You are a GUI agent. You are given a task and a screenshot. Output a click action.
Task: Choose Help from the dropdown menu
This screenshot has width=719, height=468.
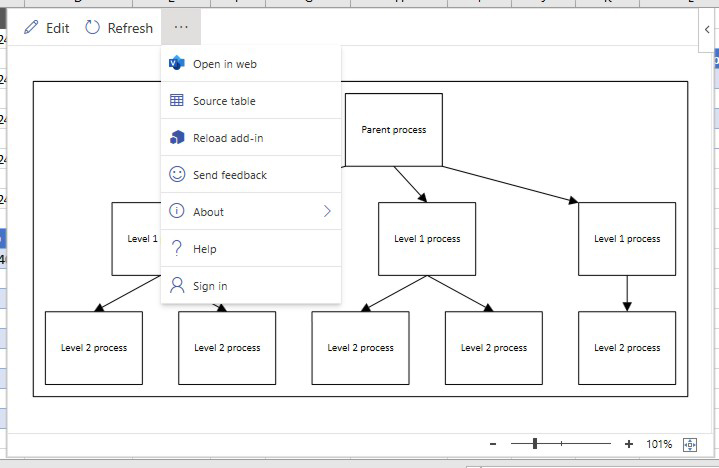click(251, 248)
